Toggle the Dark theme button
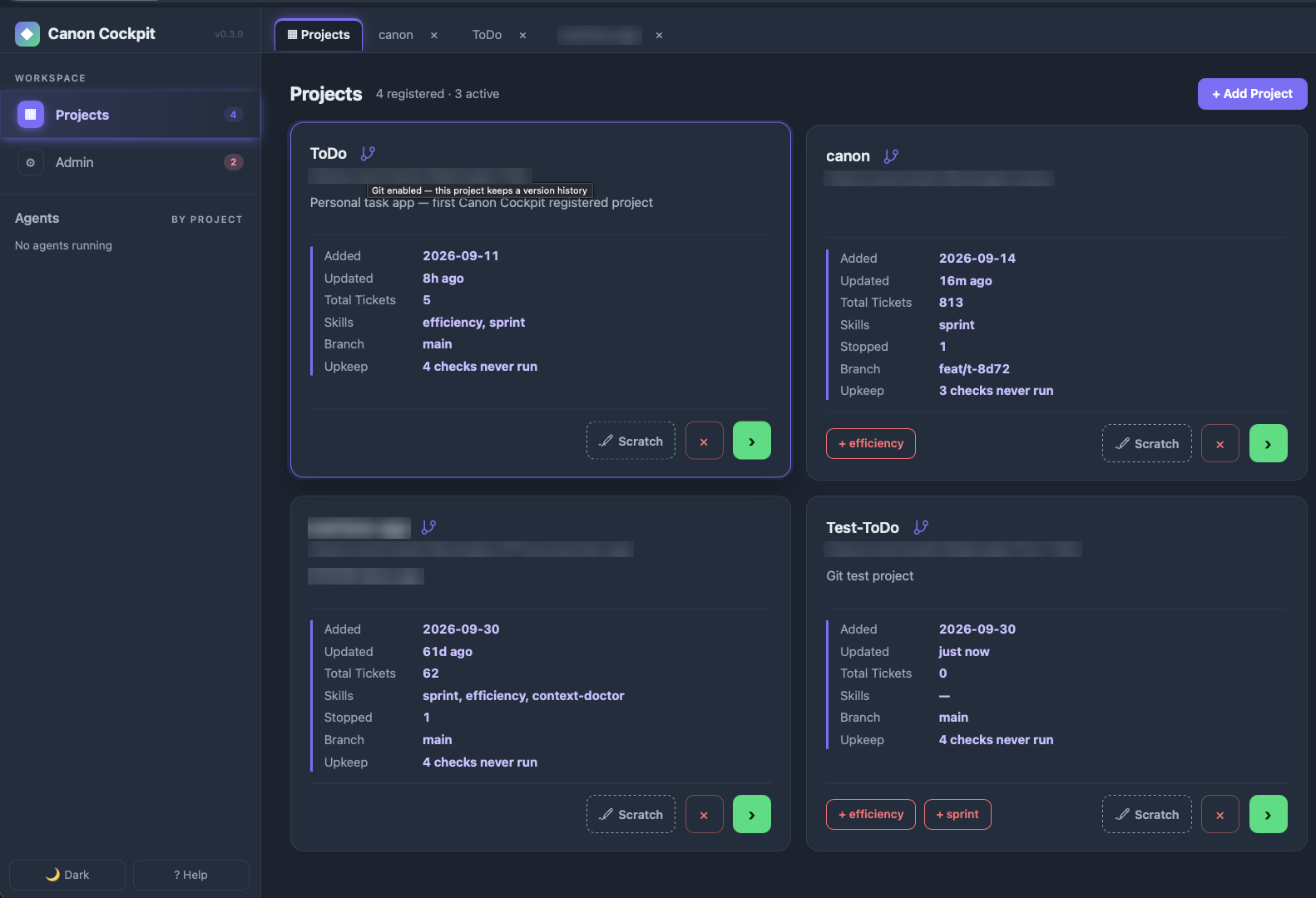1316x898 pixels. [67, 875]
